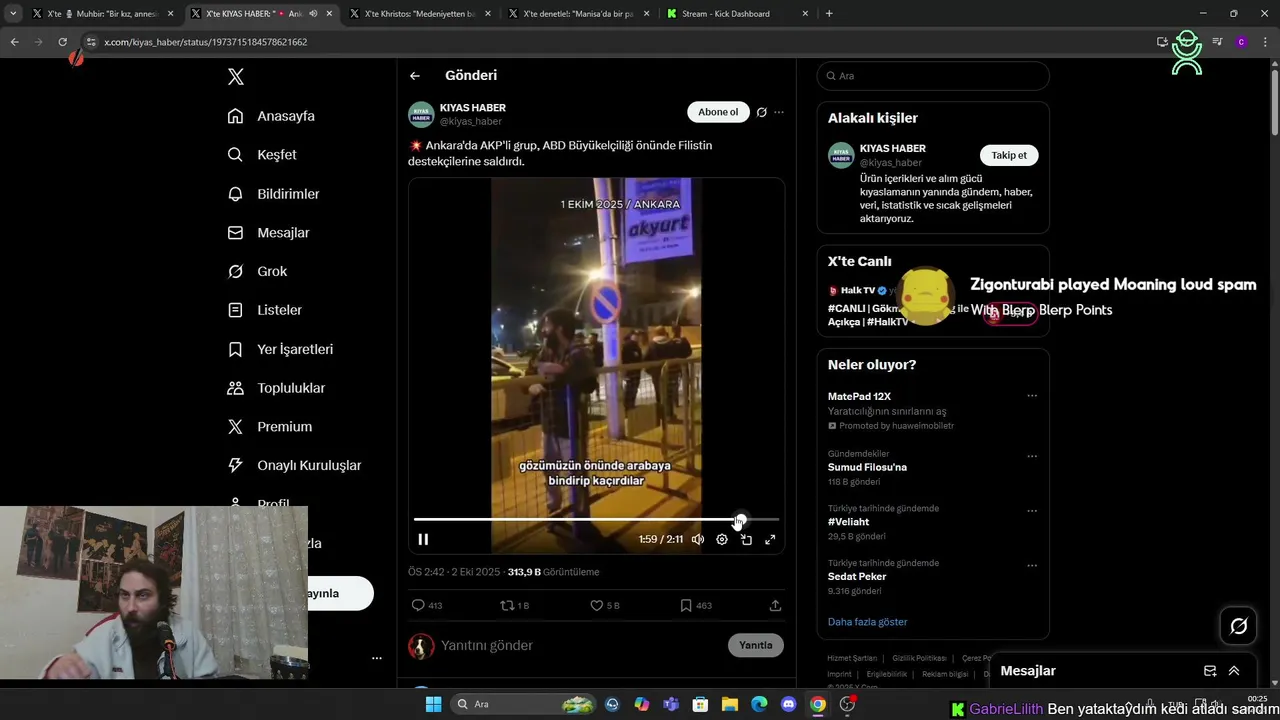
Task: Click the browser address bar URL
Action: (x=206, y=42)
